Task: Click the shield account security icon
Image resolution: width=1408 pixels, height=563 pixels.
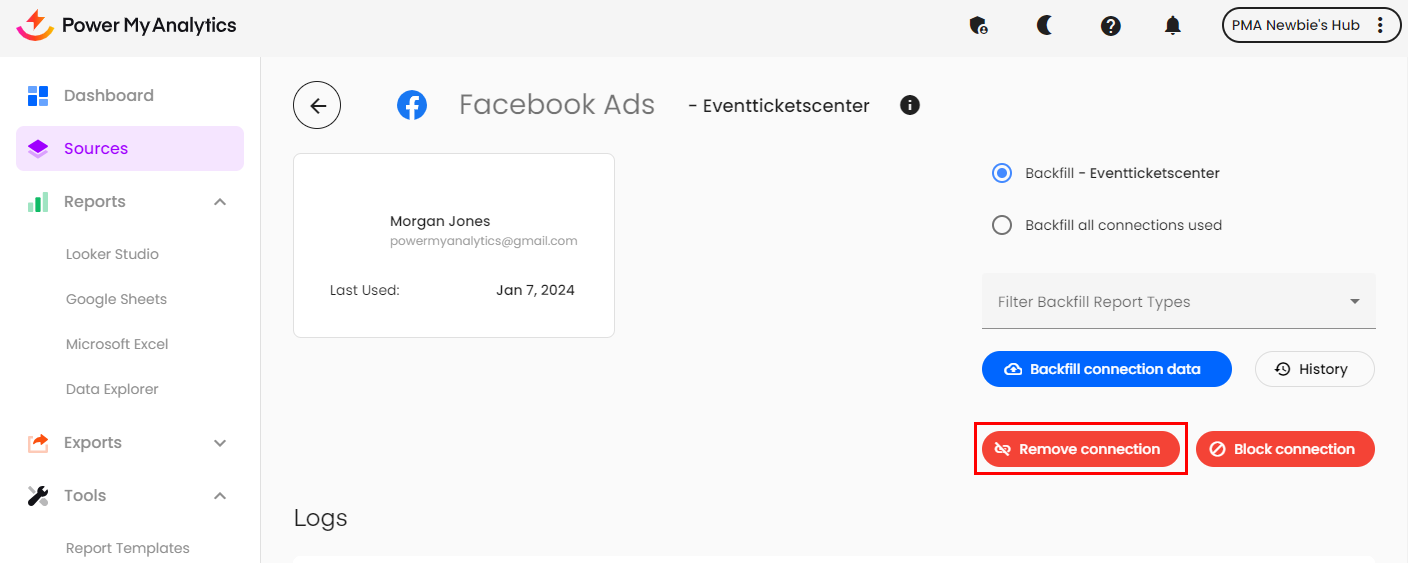Action: 979,26
